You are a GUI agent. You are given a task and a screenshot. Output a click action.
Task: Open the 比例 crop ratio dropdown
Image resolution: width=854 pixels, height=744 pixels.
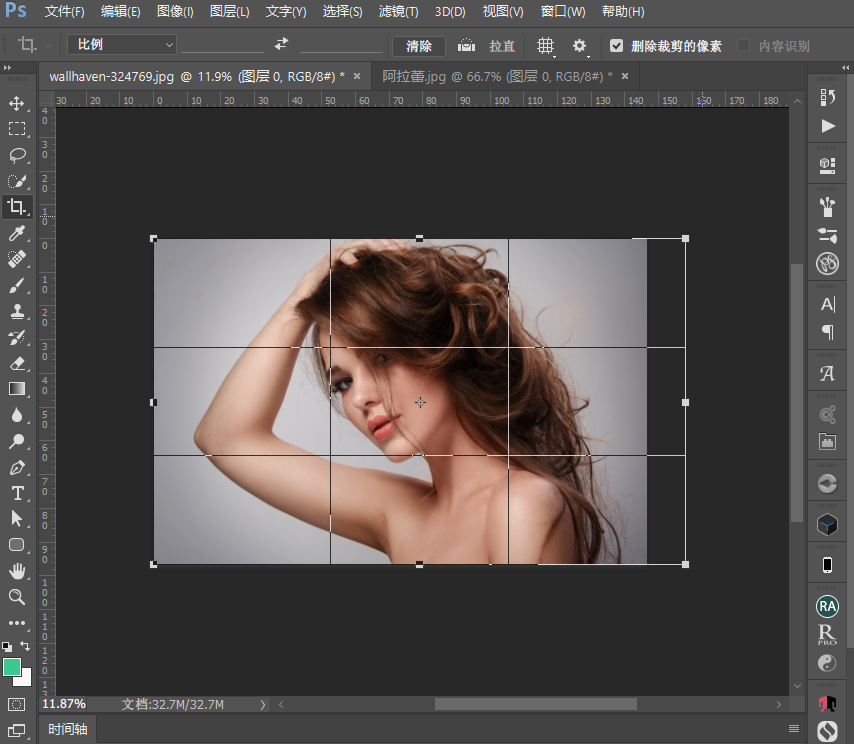(122, 45)
